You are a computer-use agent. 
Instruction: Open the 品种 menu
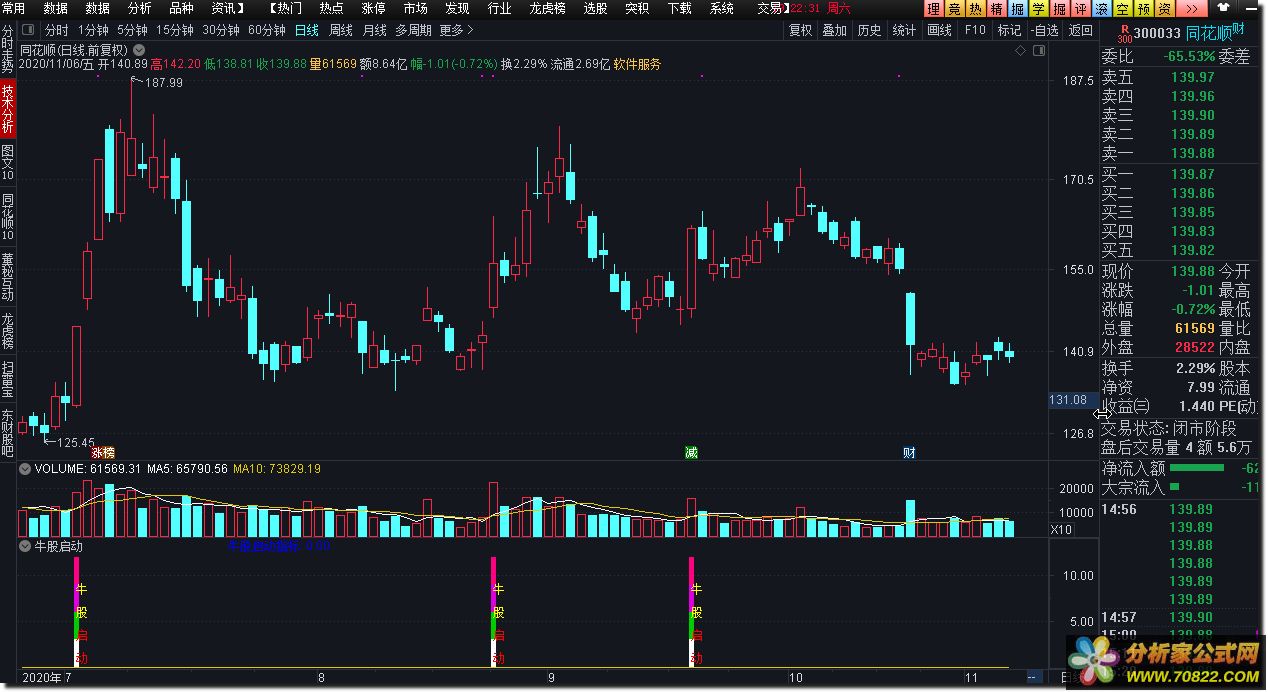pyautogui.click(x=182, y=8)
